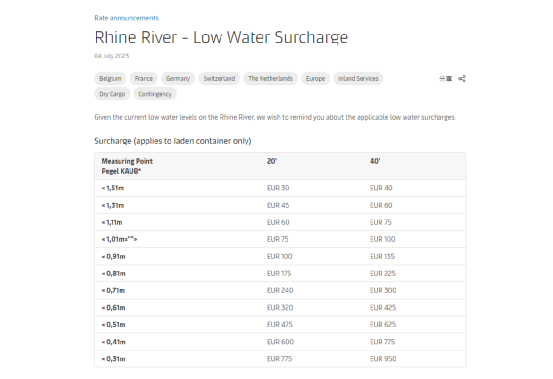
Task: Click the 分享 share label
Action: (x=445, y=79)
